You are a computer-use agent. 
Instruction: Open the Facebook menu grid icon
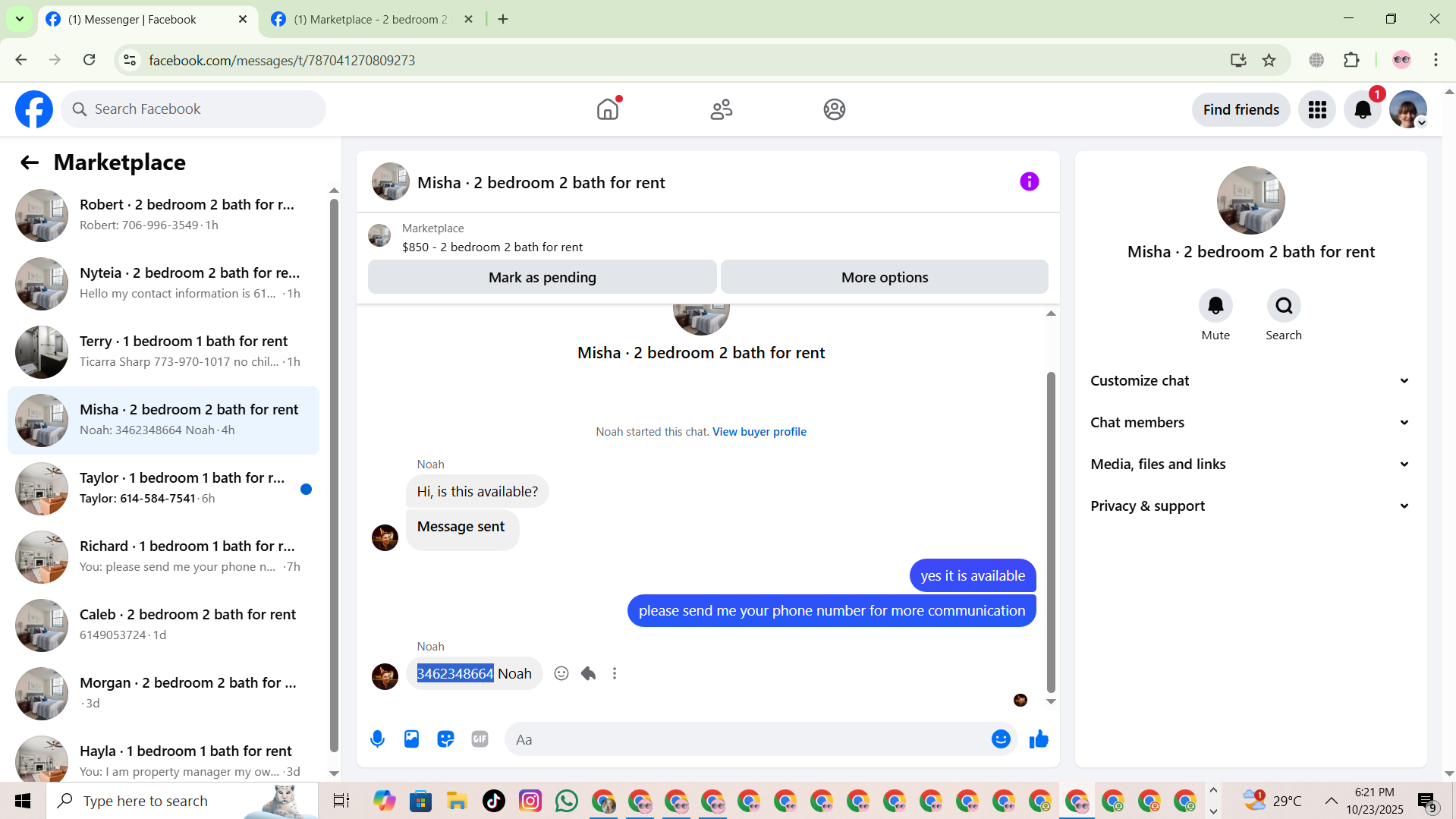[1317, 110]
